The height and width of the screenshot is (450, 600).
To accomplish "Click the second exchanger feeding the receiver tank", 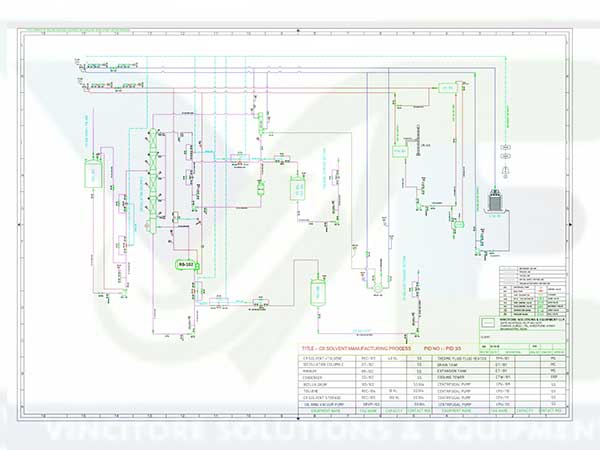I will [x=282, y=157].
